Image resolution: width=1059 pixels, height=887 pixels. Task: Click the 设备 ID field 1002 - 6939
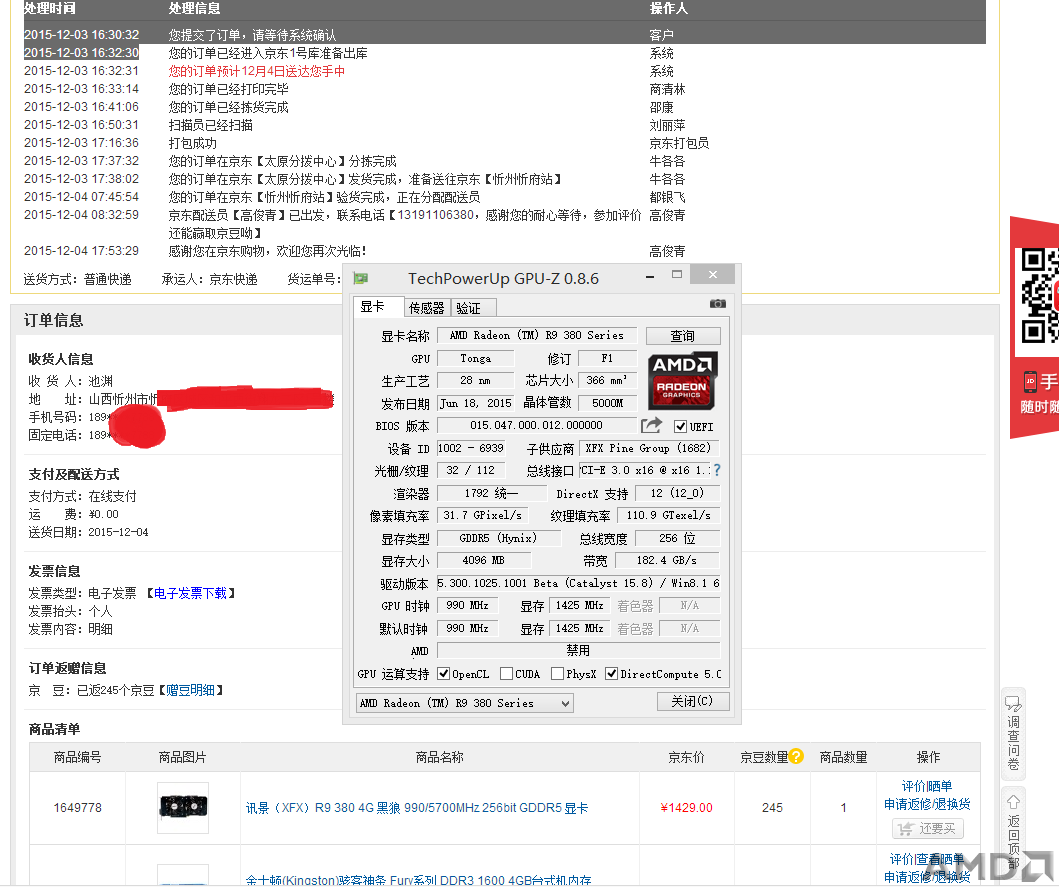[471, 448]
